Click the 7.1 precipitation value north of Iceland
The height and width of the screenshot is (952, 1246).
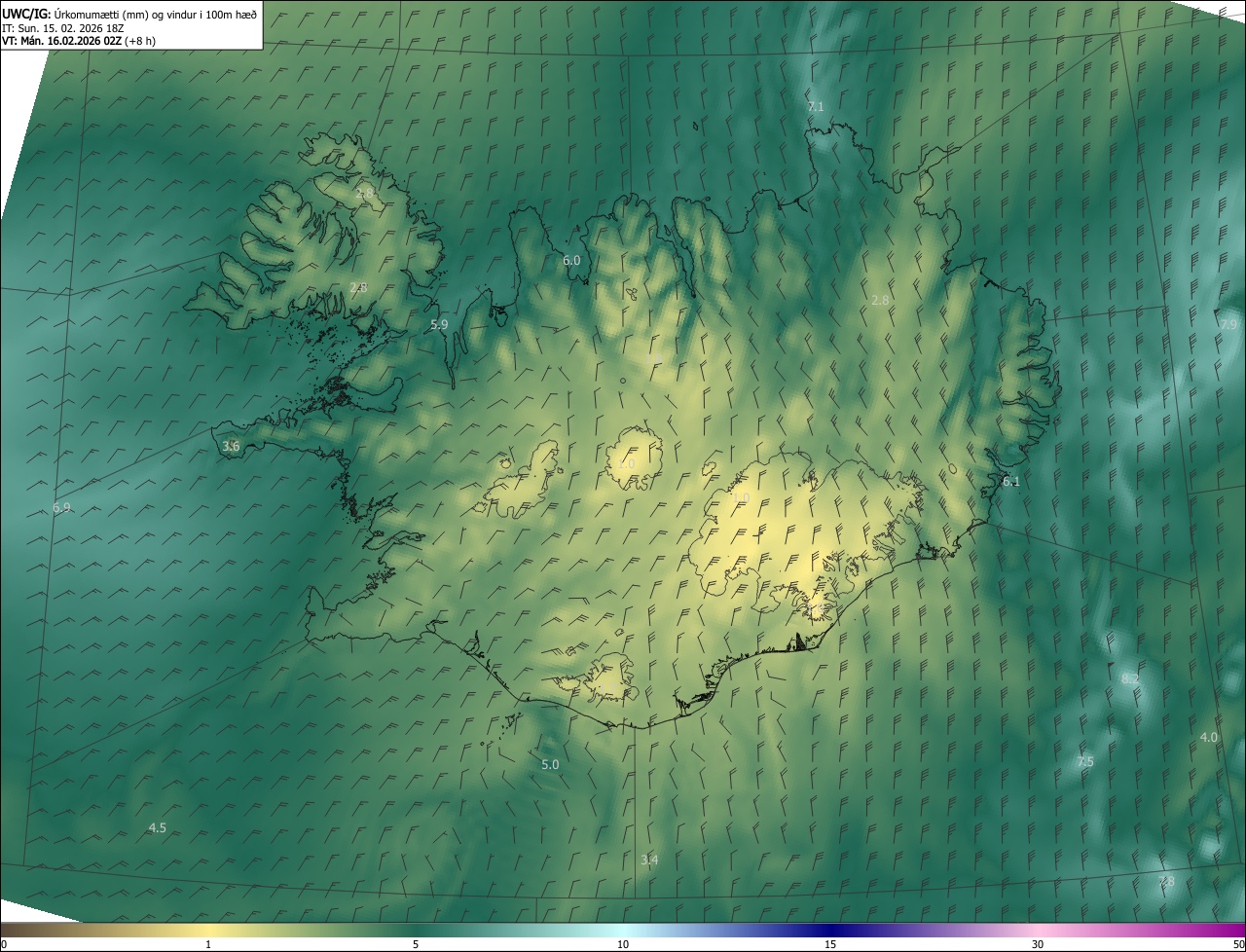click(x=816, y=106)
